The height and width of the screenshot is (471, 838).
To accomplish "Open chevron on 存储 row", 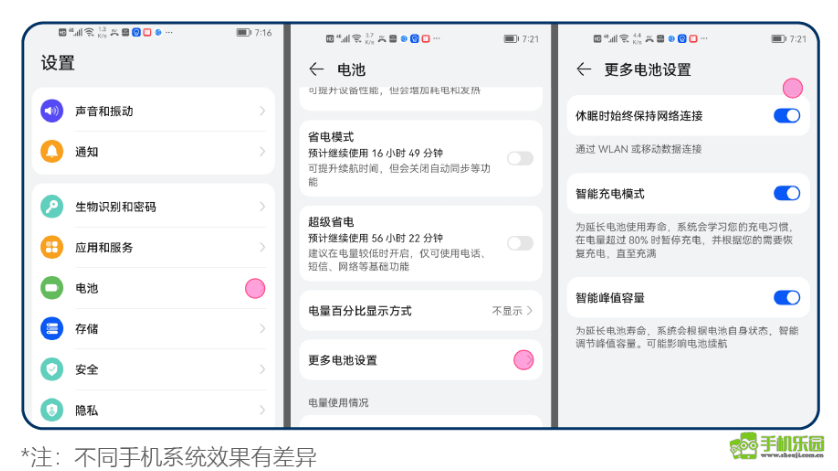I will pos(262,329).
